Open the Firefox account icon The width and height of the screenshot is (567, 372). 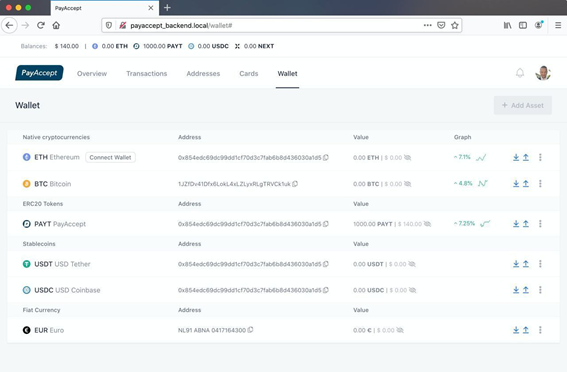539,25
